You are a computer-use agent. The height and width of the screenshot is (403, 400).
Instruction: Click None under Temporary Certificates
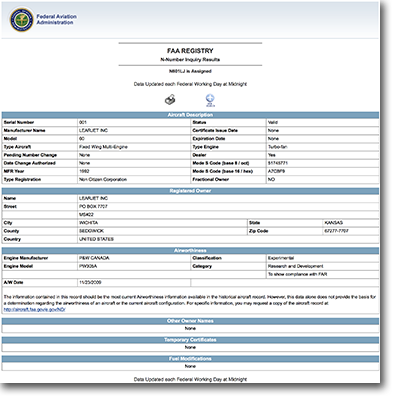pos(190,348)
